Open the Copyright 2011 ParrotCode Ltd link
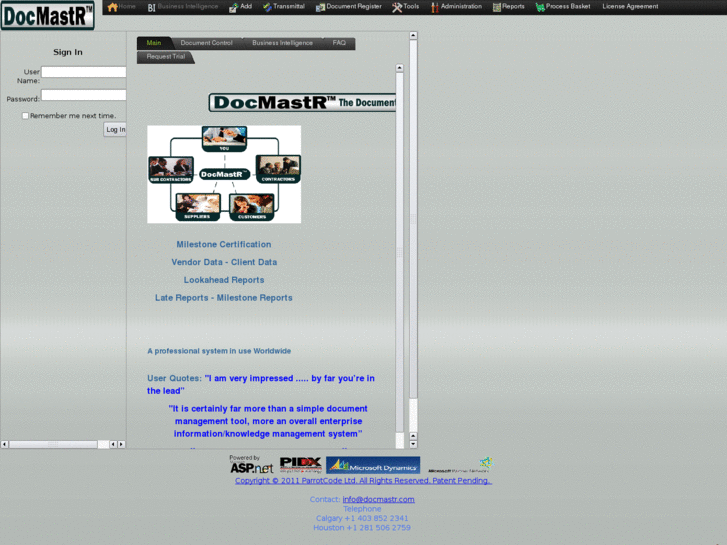727x545 pixels. [363, 481]
